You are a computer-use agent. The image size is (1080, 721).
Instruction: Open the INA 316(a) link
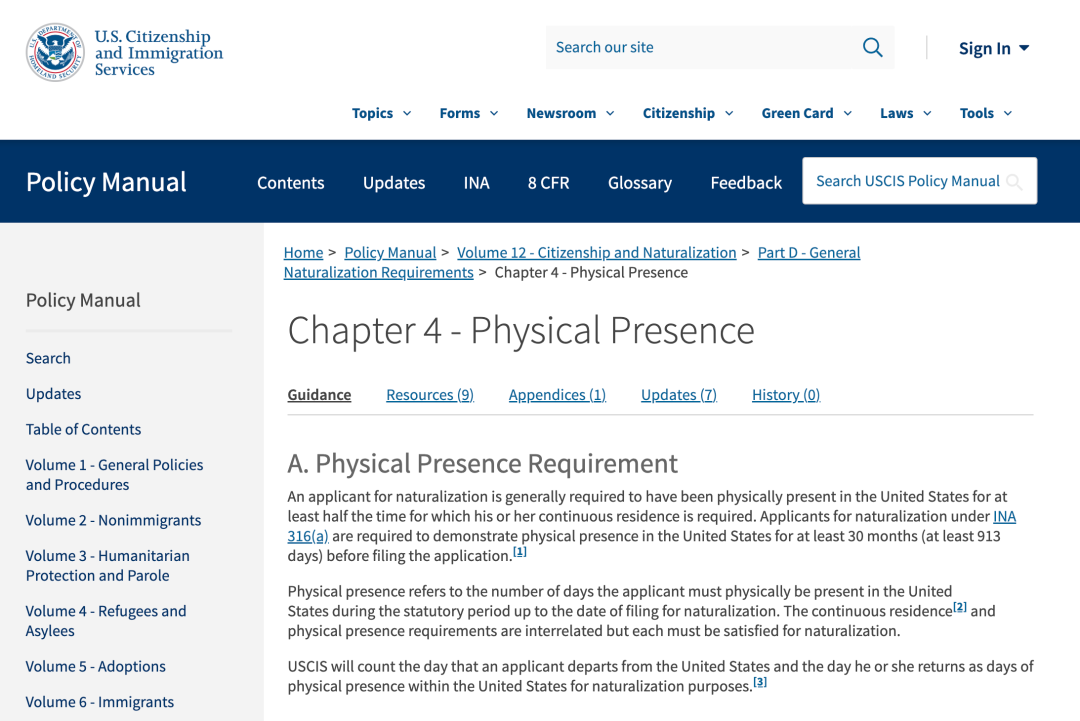tap(308, 536)
